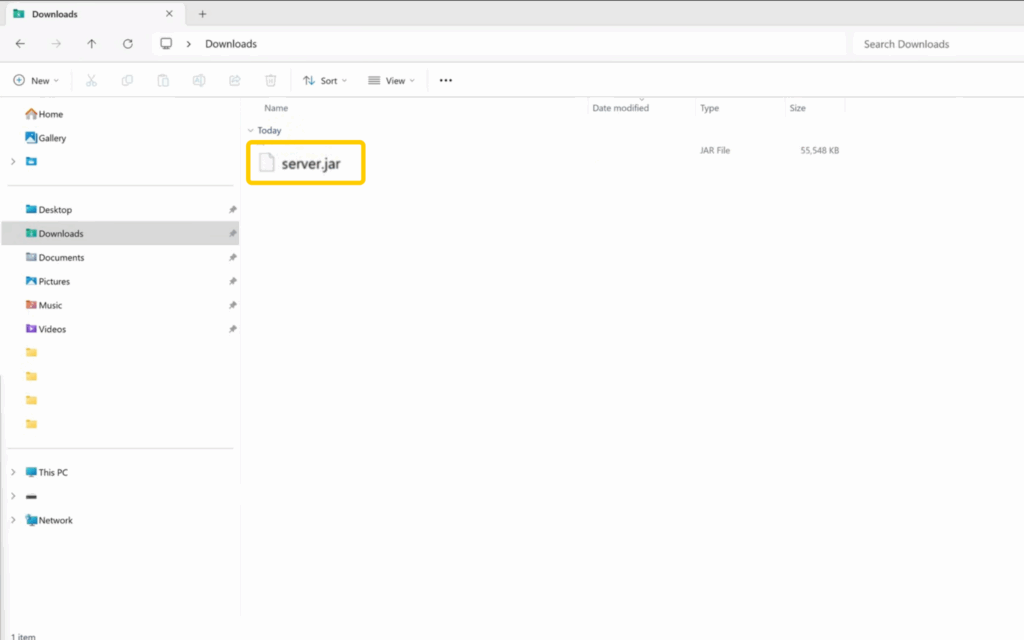This screenshot has height=640, width=1024.
Task: Click the Cut scissors icon
Action: coord(91,80)
